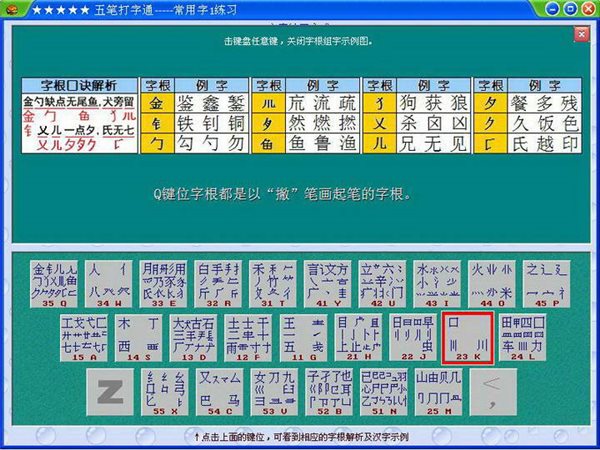Select the 22 J key tile

point(413,338)
